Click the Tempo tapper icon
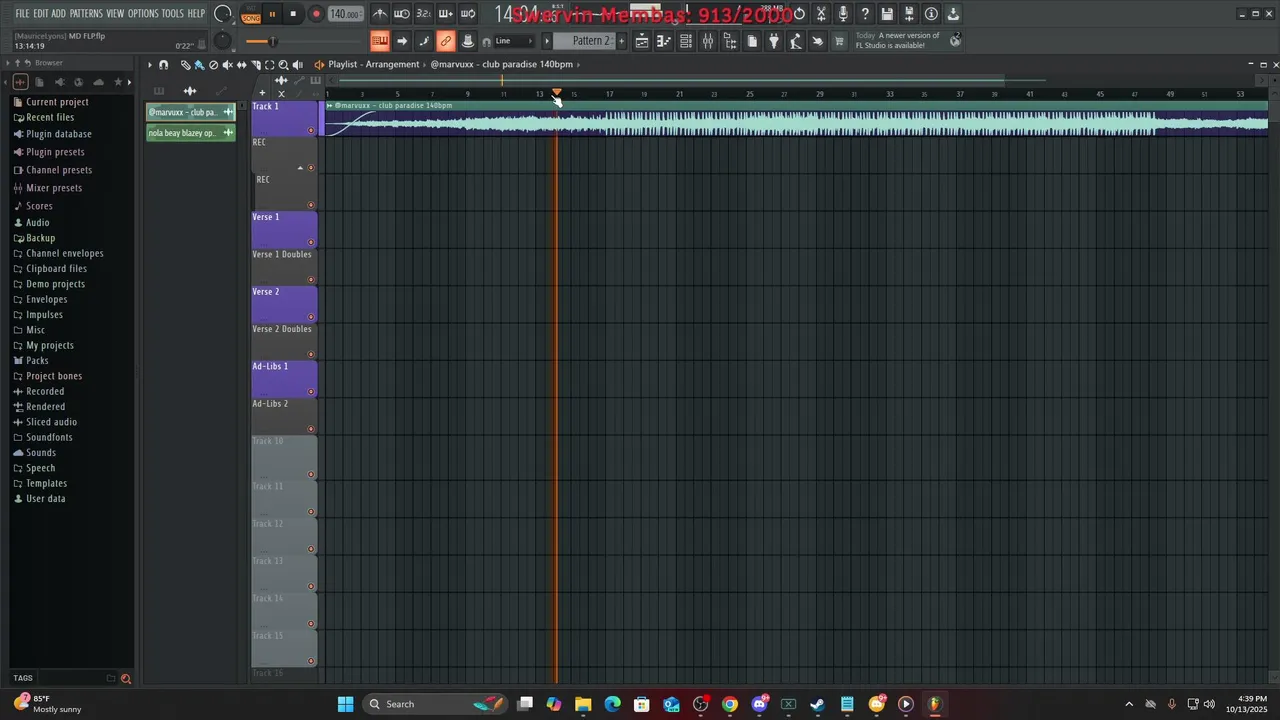1280x720 pixels. click(x=795, y=41)
